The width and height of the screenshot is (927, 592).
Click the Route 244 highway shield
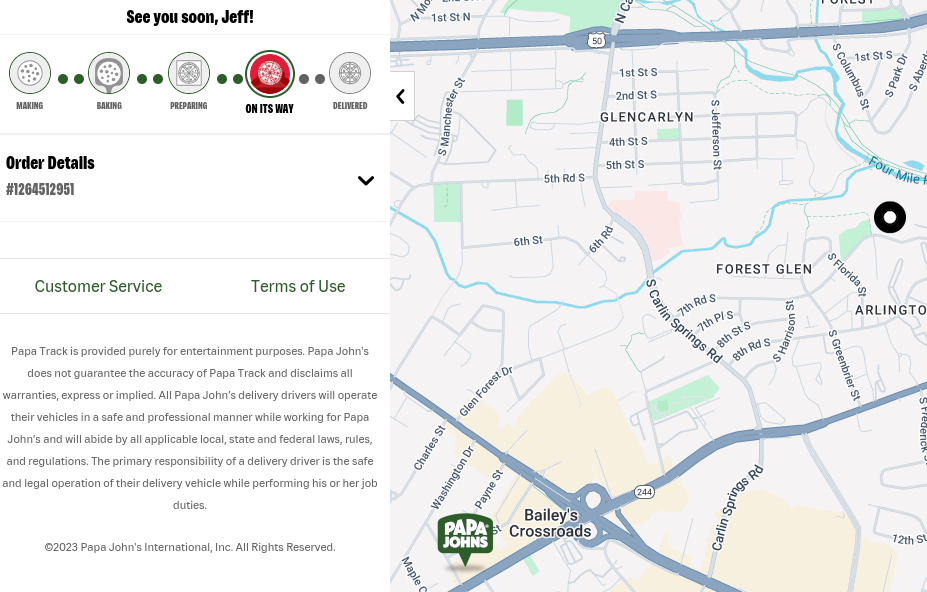644,492
